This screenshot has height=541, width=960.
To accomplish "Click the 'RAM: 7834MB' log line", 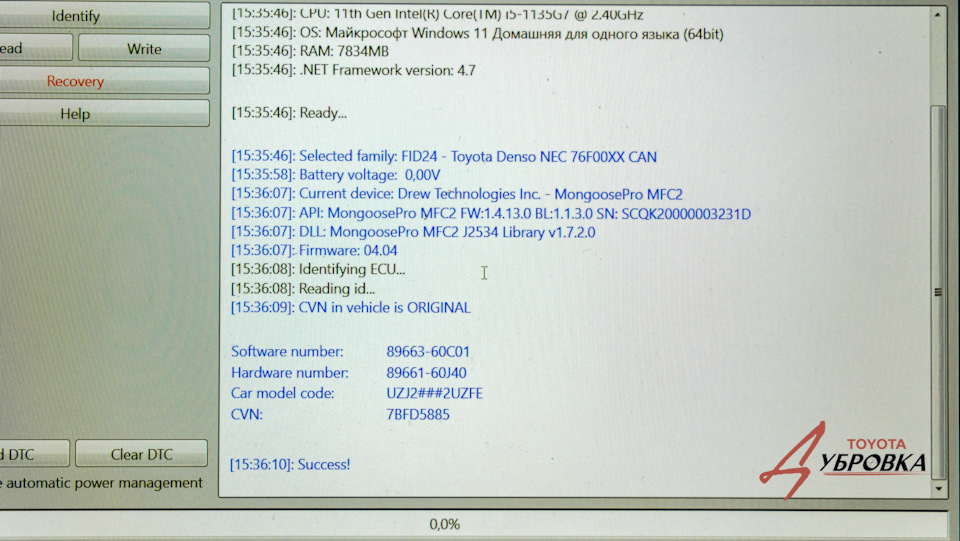I will (x=310, y=51).
